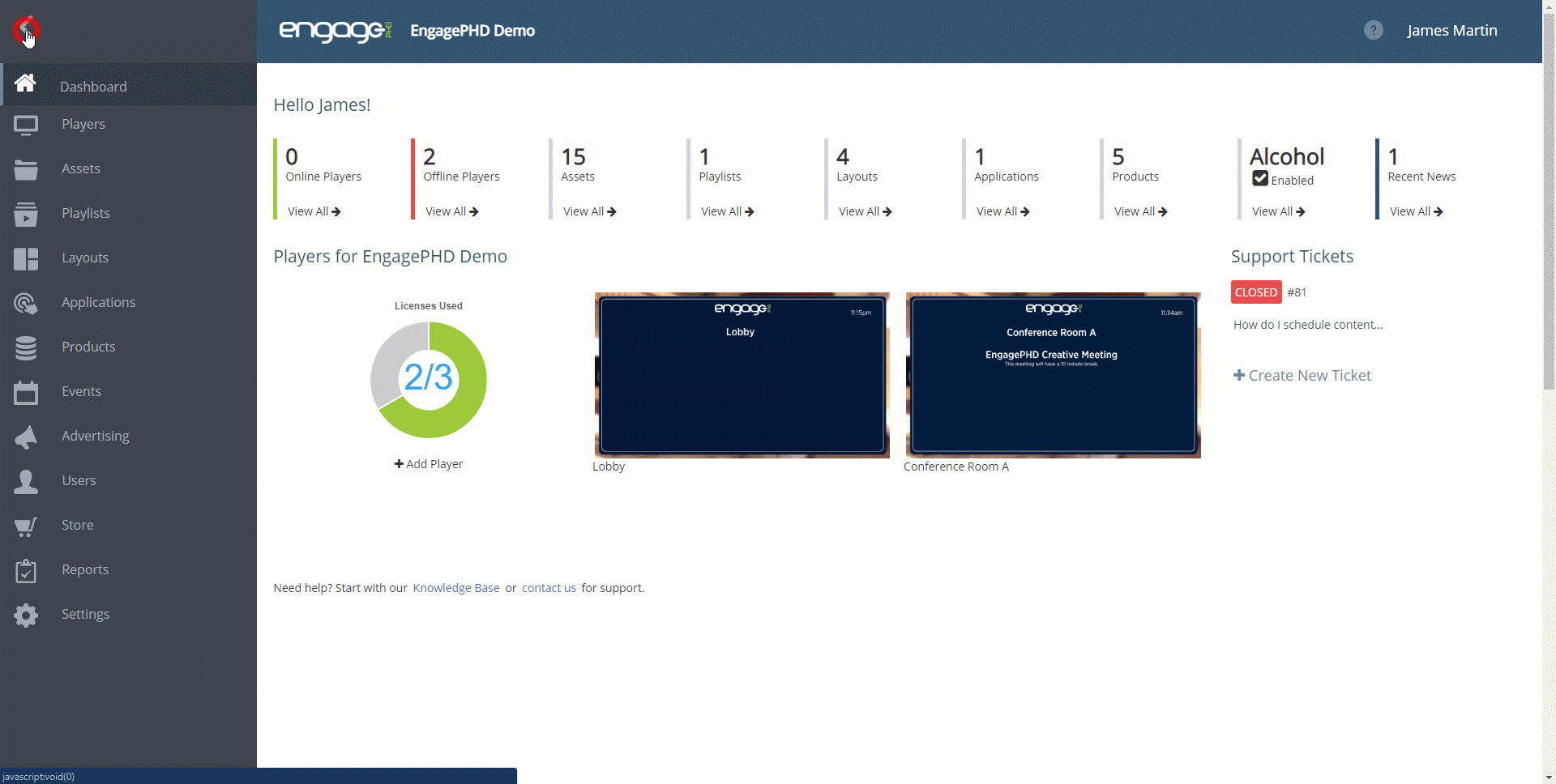The height and width of the screenshot is (784, 1556).
Task: View All Offline Players
Action: click(452, 211)
